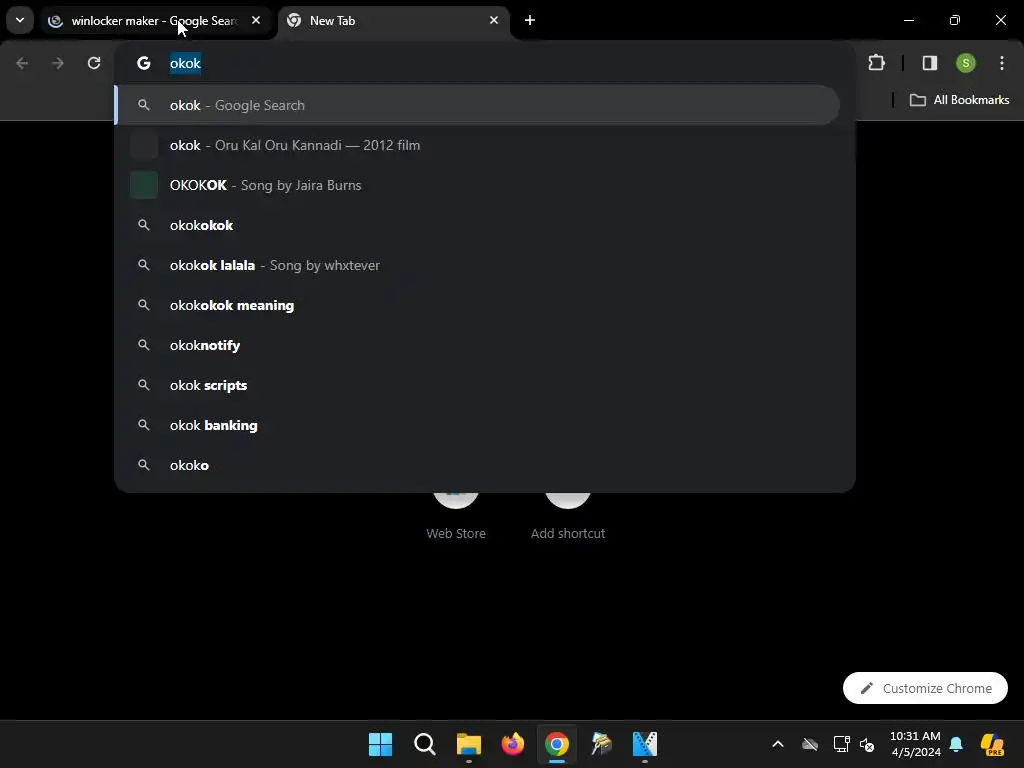Open Windows taskbar Search
1024x768 pixels.
pyautogui.click(x=424, y=744)
